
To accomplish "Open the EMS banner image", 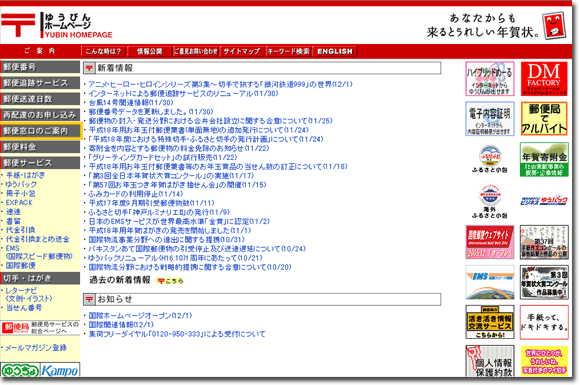I will point(490,282).
